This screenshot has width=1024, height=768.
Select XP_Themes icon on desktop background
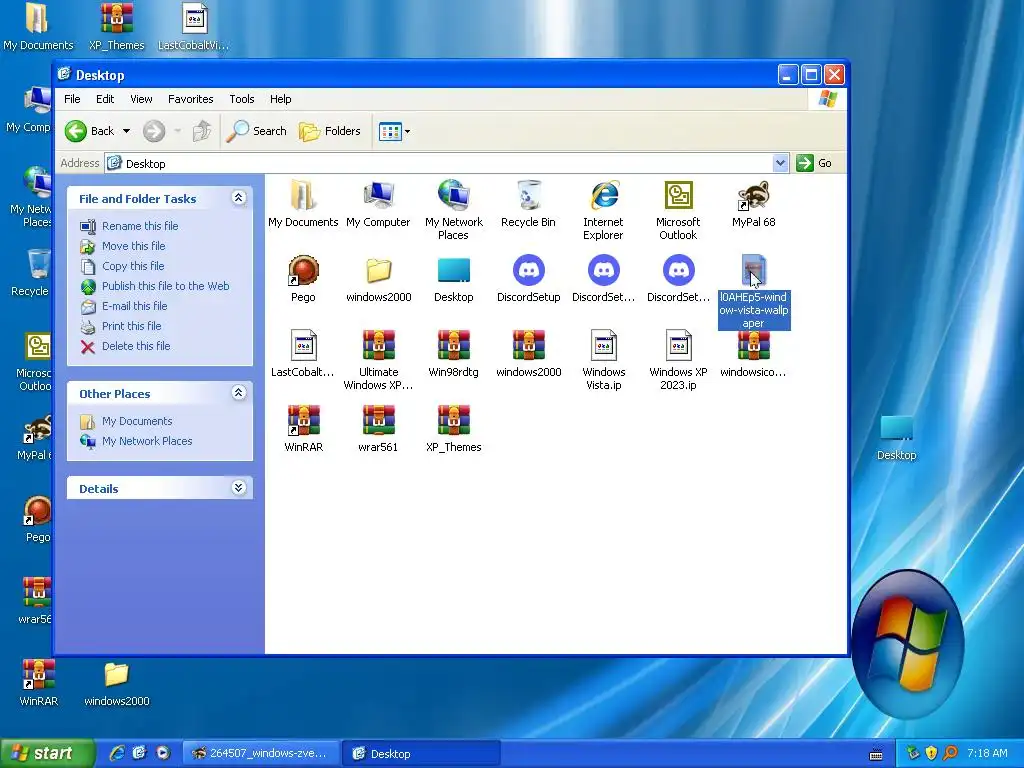117,19
